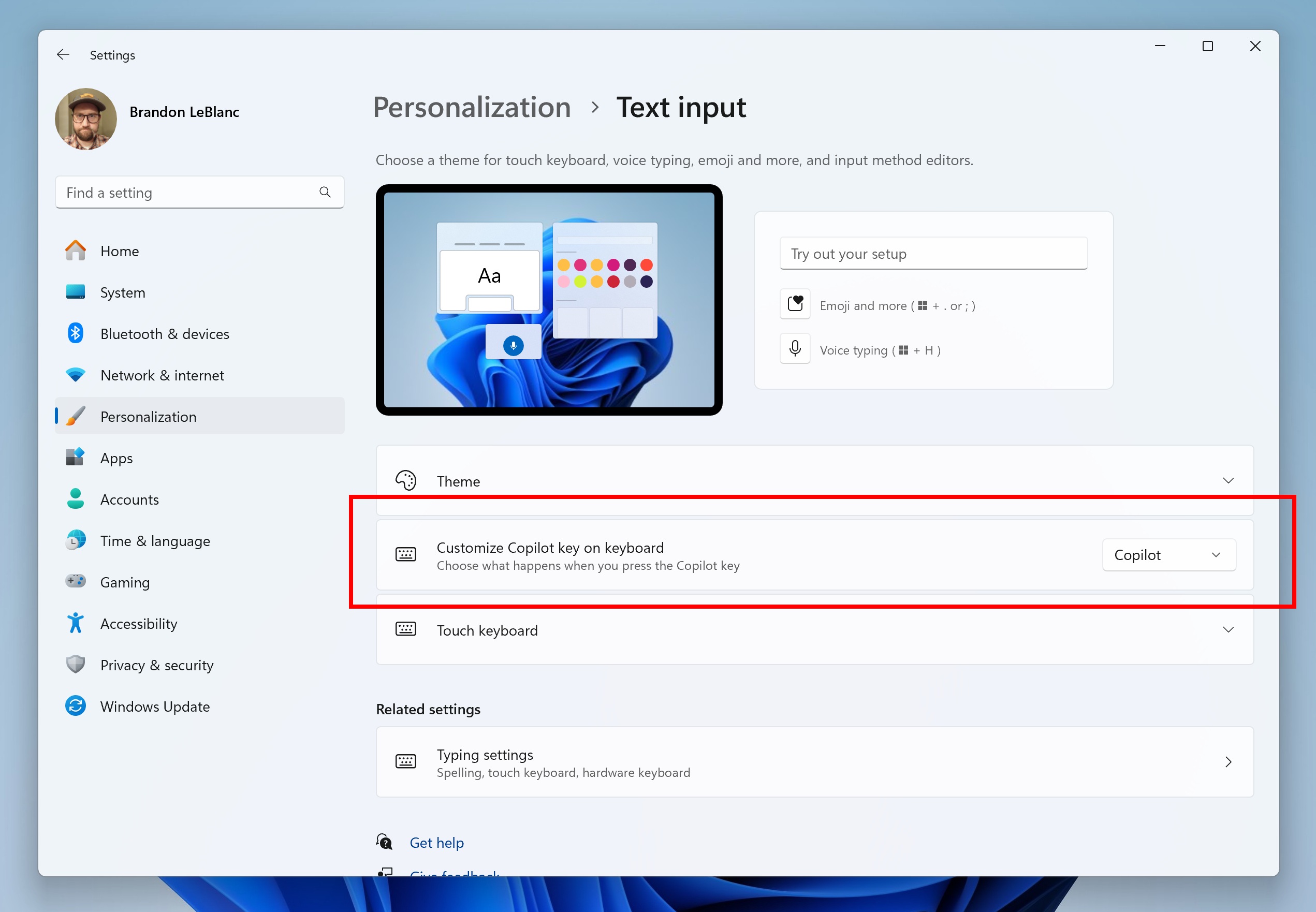Expand the Touch keyboard section
Viewport: 1316px width, 912px height.
[x=1229, y=630]
